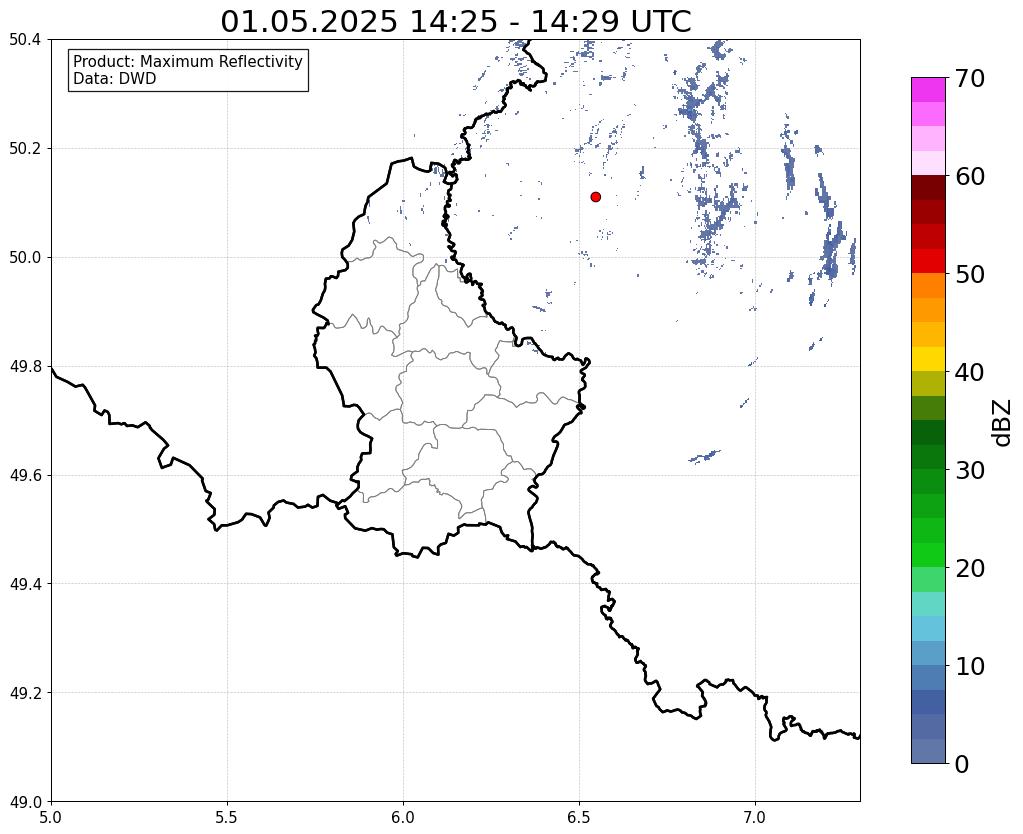Click the blue colorbar segment near 10
This screenshot has width=1023, height=834.
(928, 677)
